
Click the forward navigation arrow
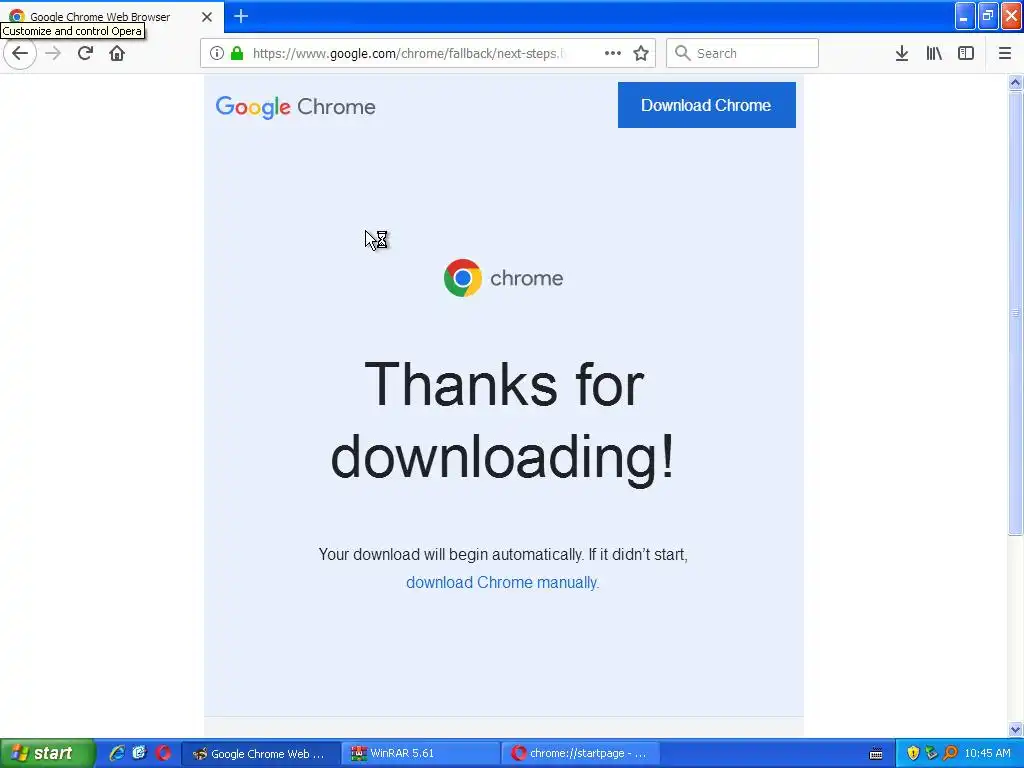(53, 54)
